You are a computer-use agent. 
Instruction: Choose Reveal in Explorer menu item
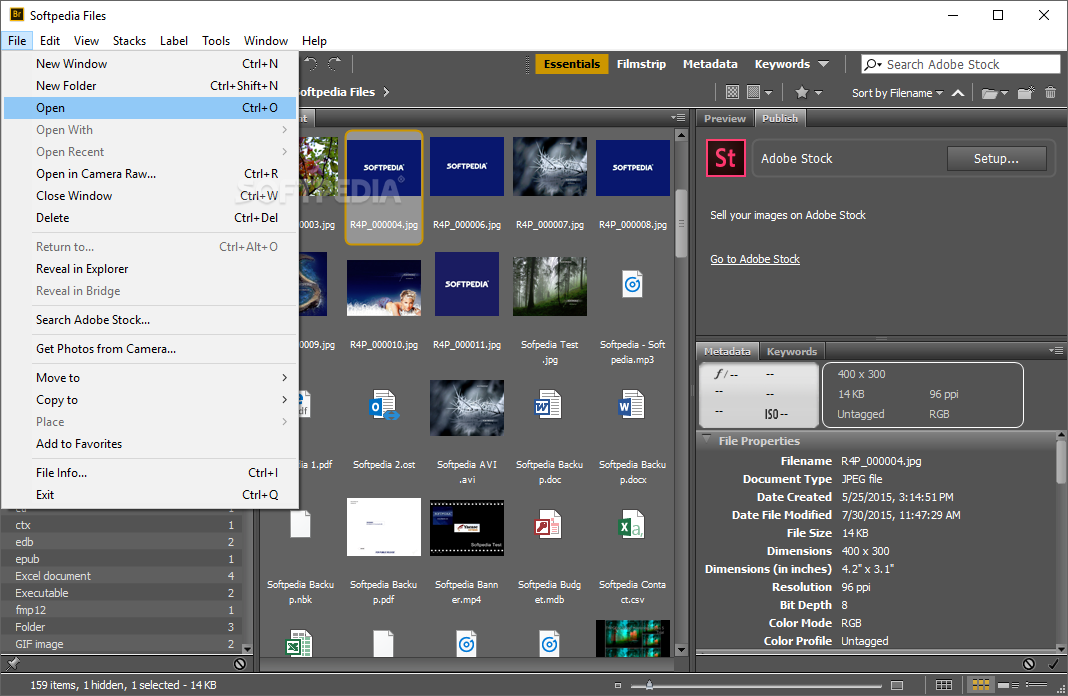(x=150, y=269)
